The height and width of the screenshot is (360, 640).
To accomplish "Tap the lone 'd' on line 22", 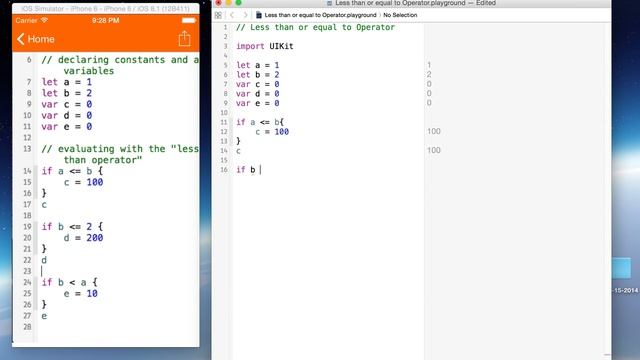I will coord(44,260).
